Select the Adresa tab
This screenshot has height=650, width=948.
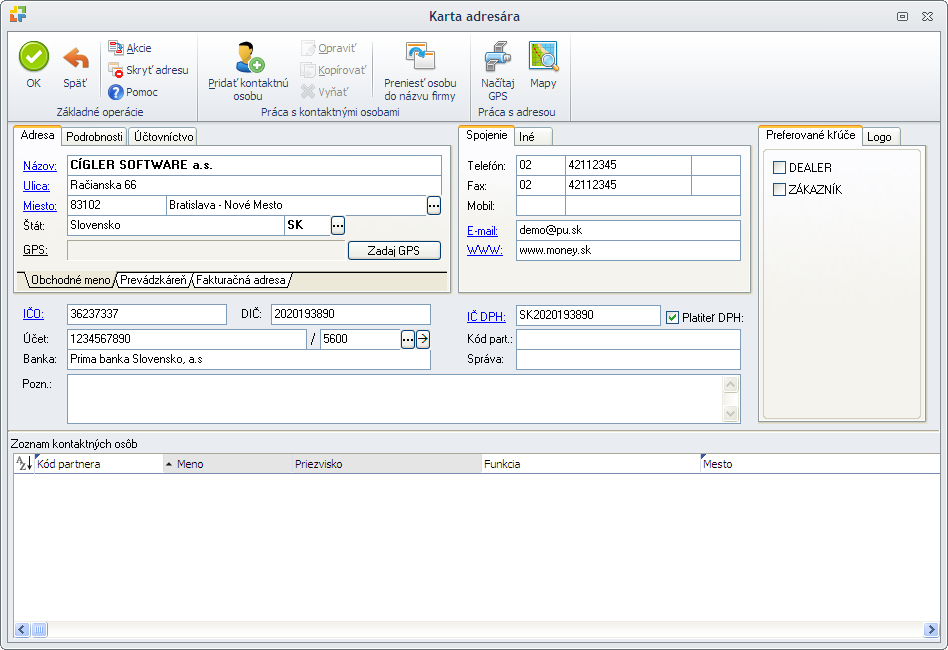tap(37, 135)
